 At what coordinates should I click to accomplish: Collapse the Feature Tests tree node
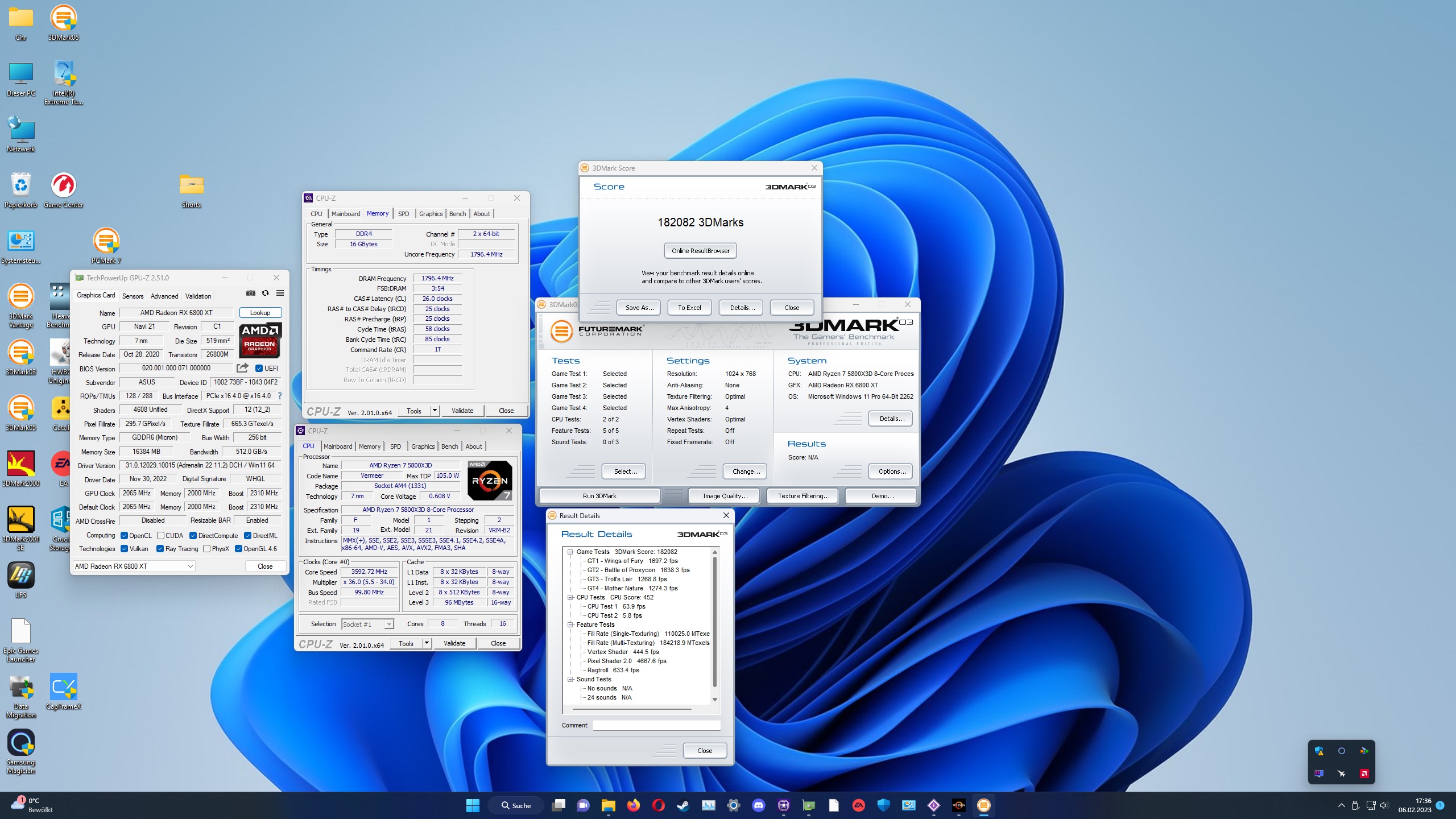coord(570,624)
